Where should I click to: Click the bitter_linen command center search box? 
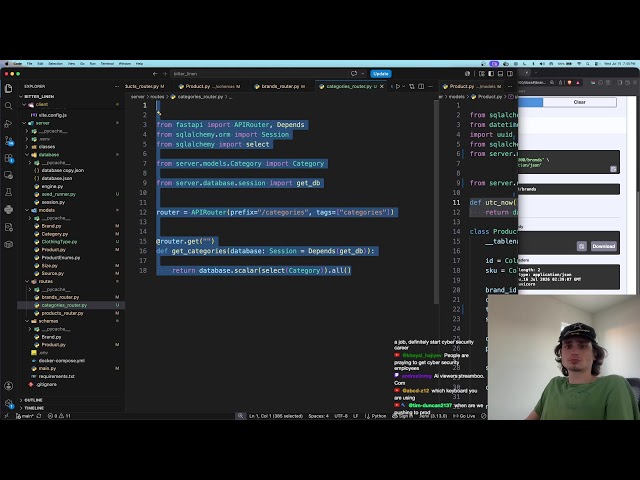coord(260,74)
